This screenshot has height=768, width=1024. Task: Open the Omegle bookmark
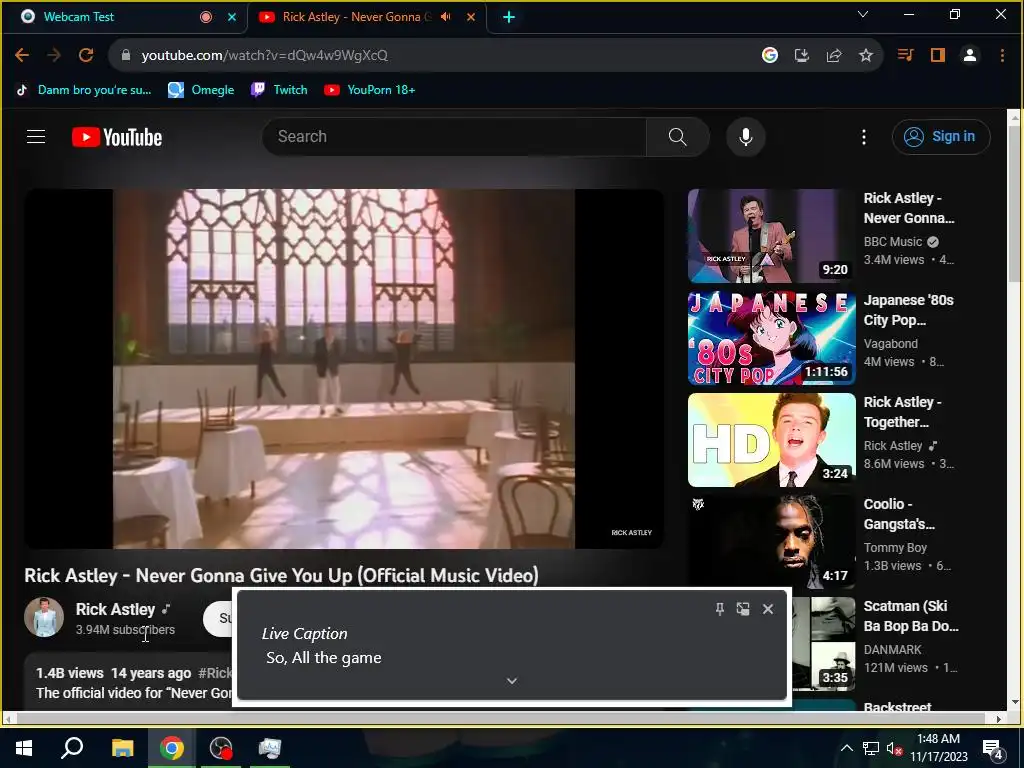click(x=201, y=90)
